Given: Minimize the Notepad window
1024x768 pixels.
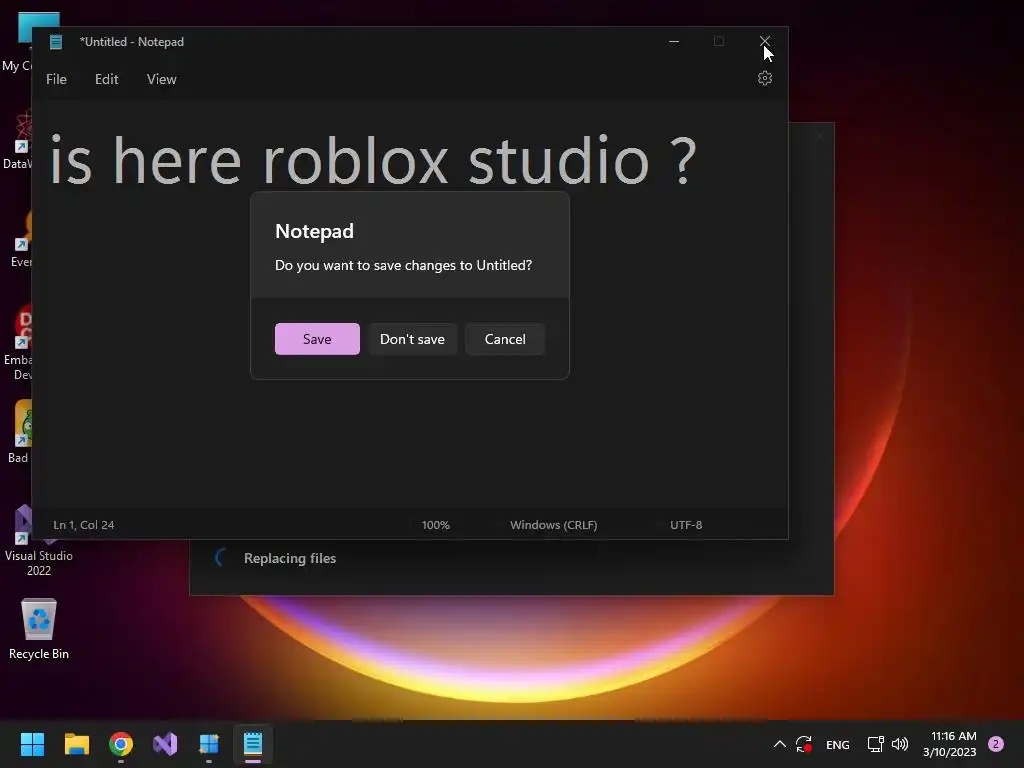Looking at the screenshot, I should 674,41.
